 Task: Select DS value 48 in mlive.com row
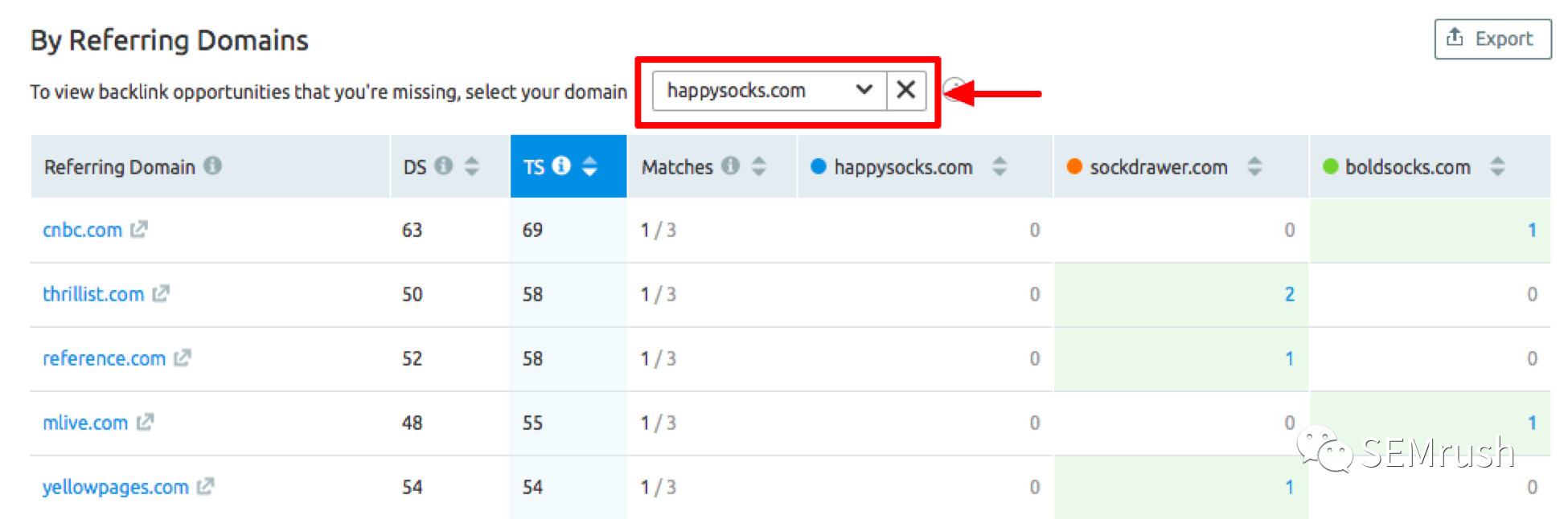click(412, 423)
